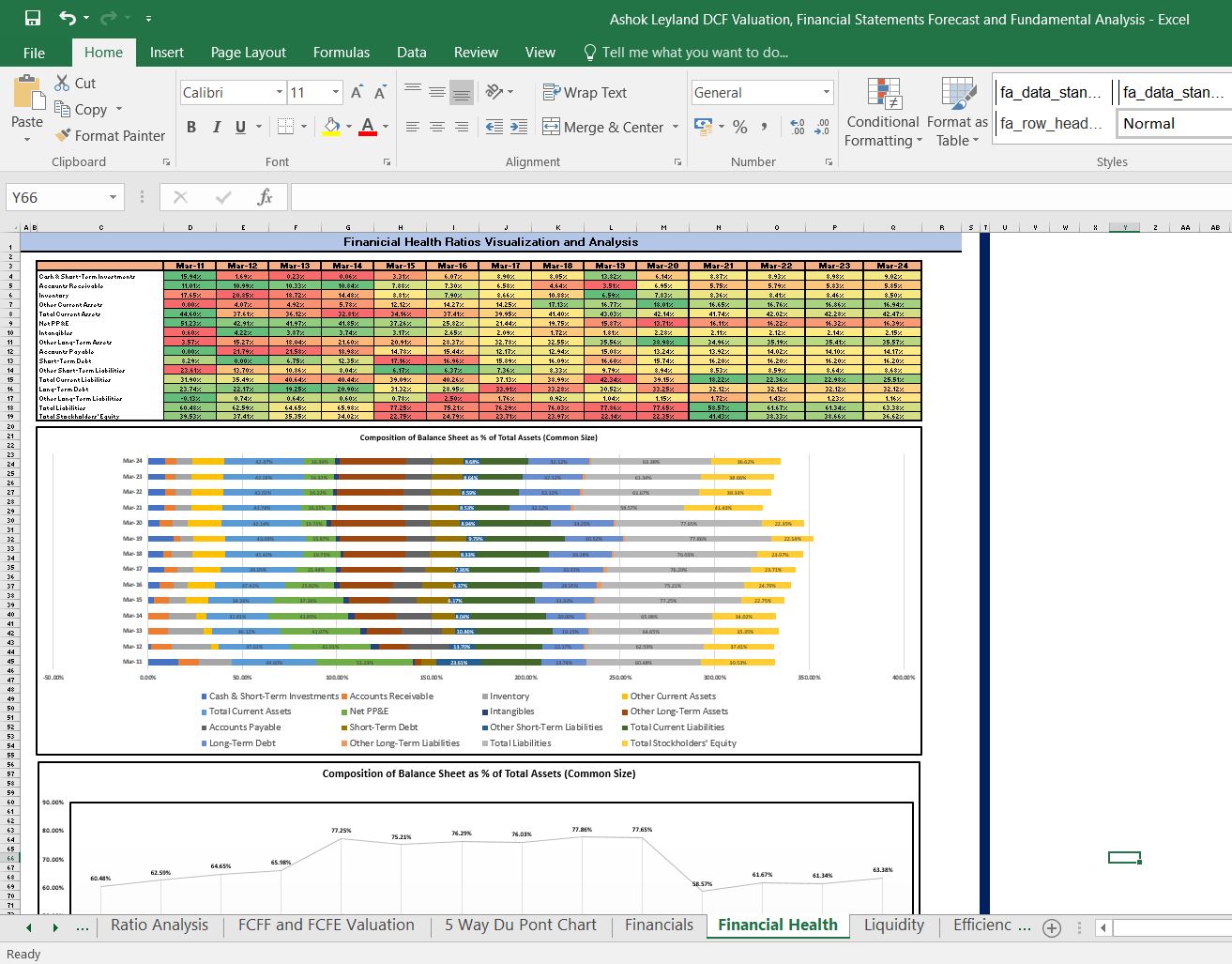Align text to the right
1232x964 pixels.
coord(461,127)
